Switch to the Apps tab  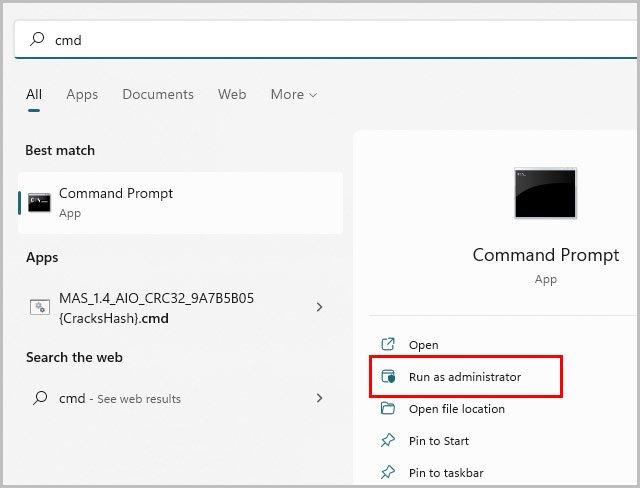click(x=82, y=95)
